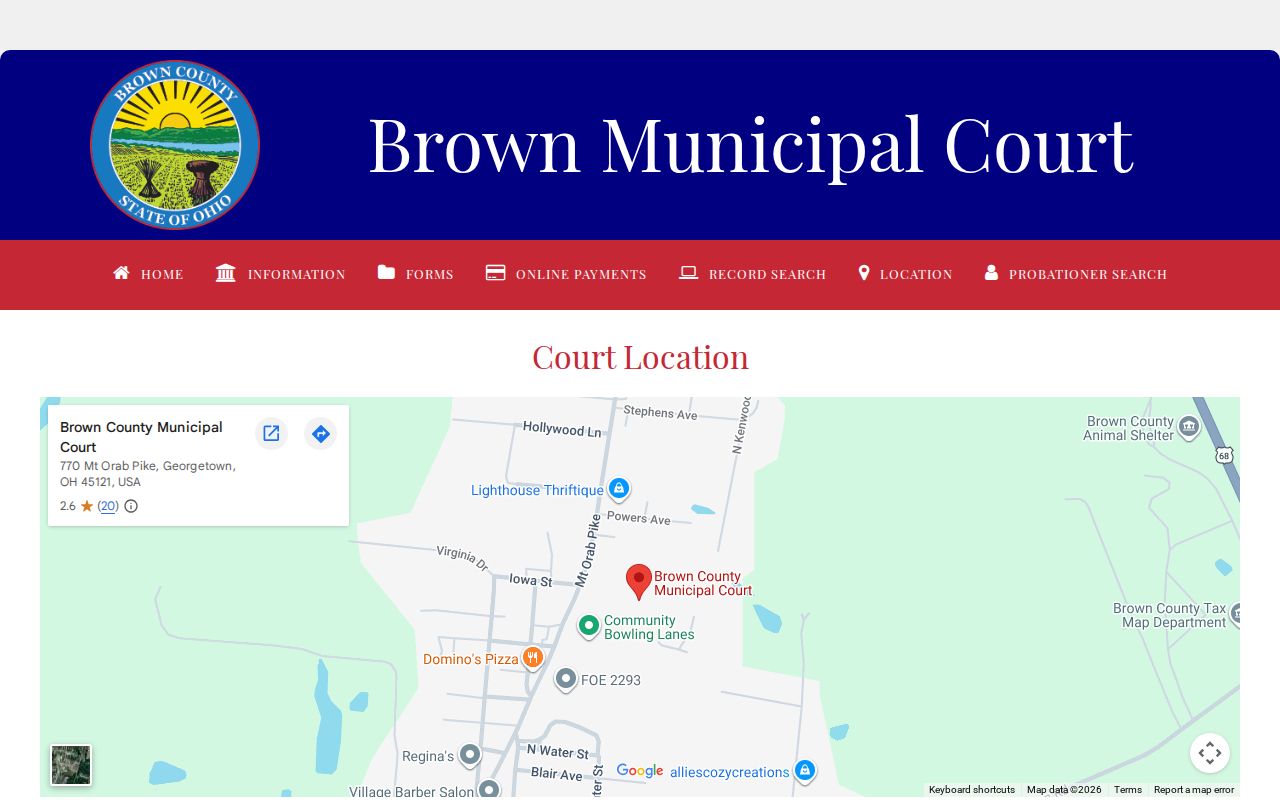Click the rating info circle icon

coord(131,506)
